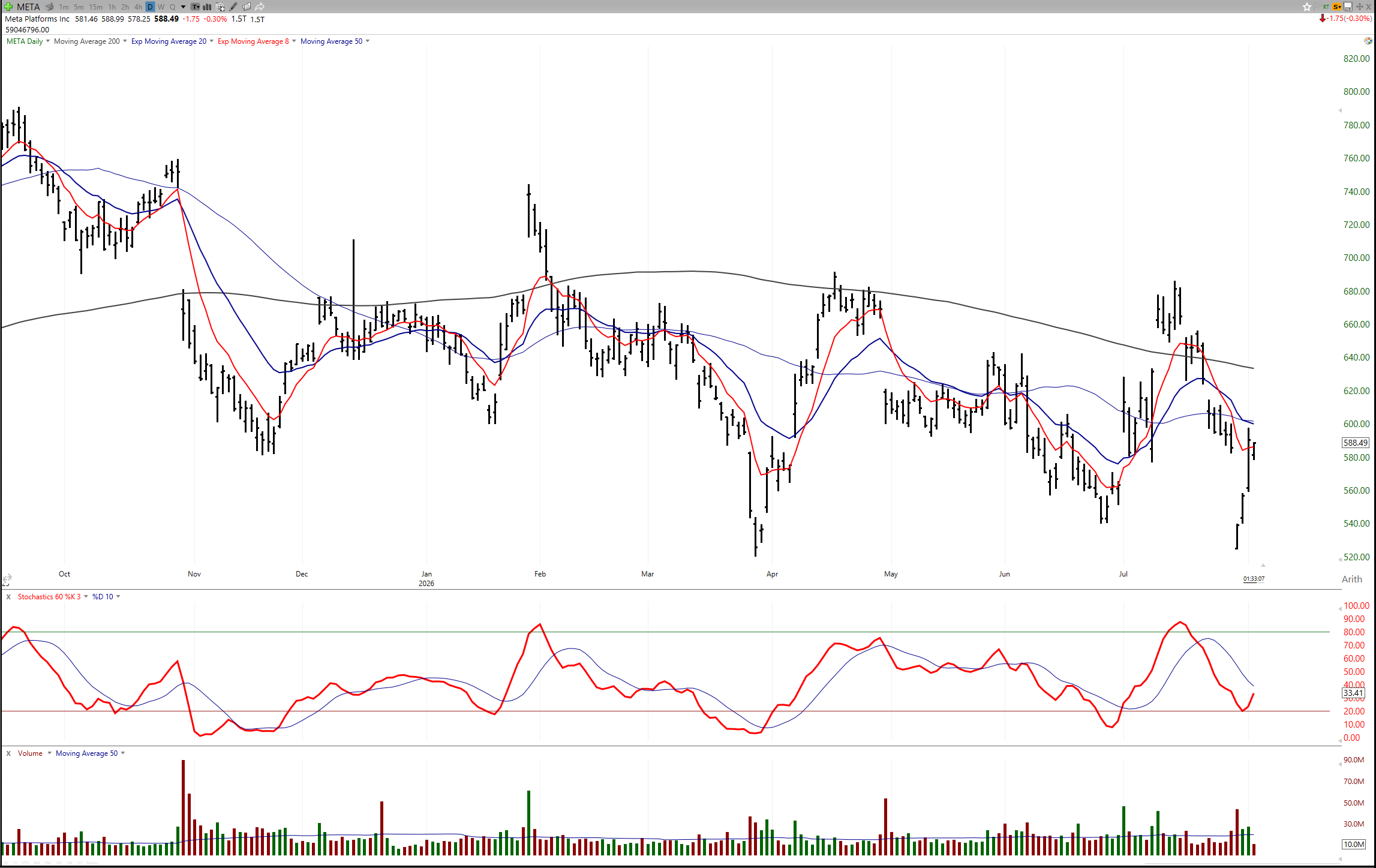Click the -1.75(-0.30%) change in top right

click(x=1350, y=19)
